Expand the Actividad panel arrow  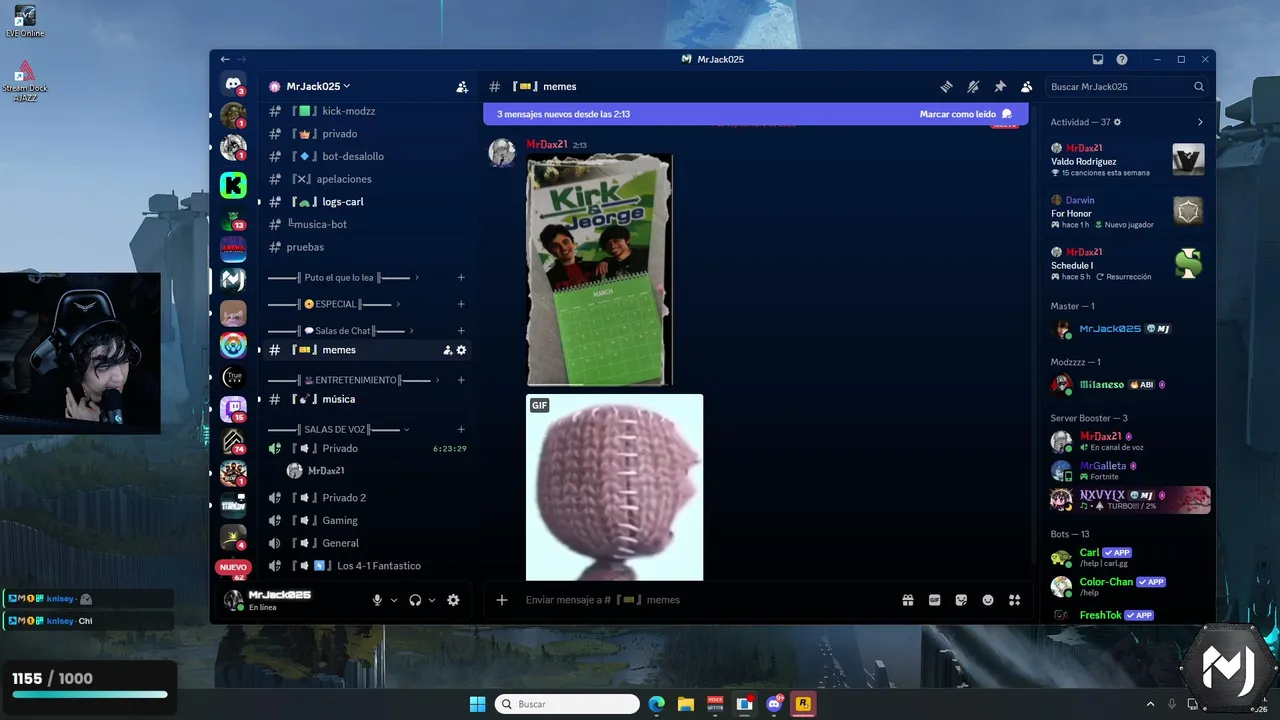coord(1200,122)
